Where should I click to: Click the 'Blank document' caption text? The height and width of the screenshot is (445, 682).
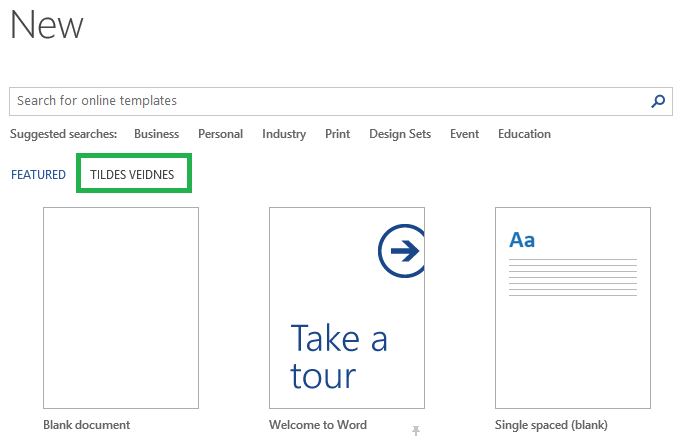[x=87, y=425]
